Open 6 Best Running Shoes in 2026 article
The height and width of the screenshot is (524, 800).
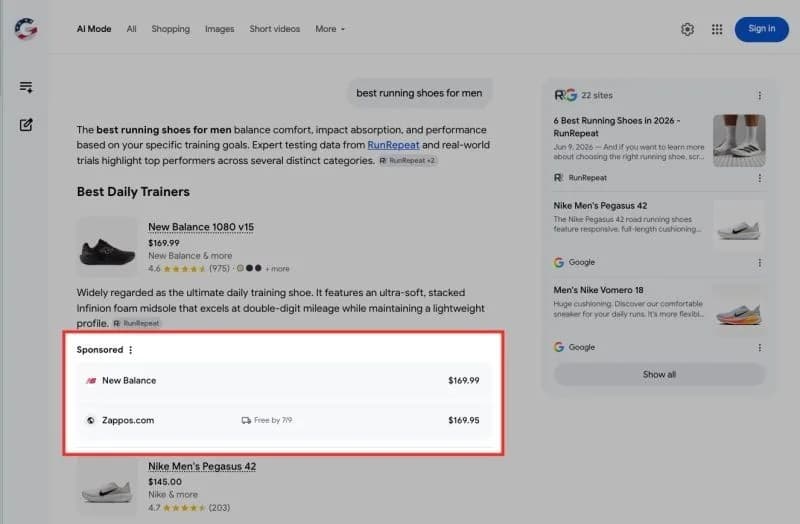click(617, 127)
